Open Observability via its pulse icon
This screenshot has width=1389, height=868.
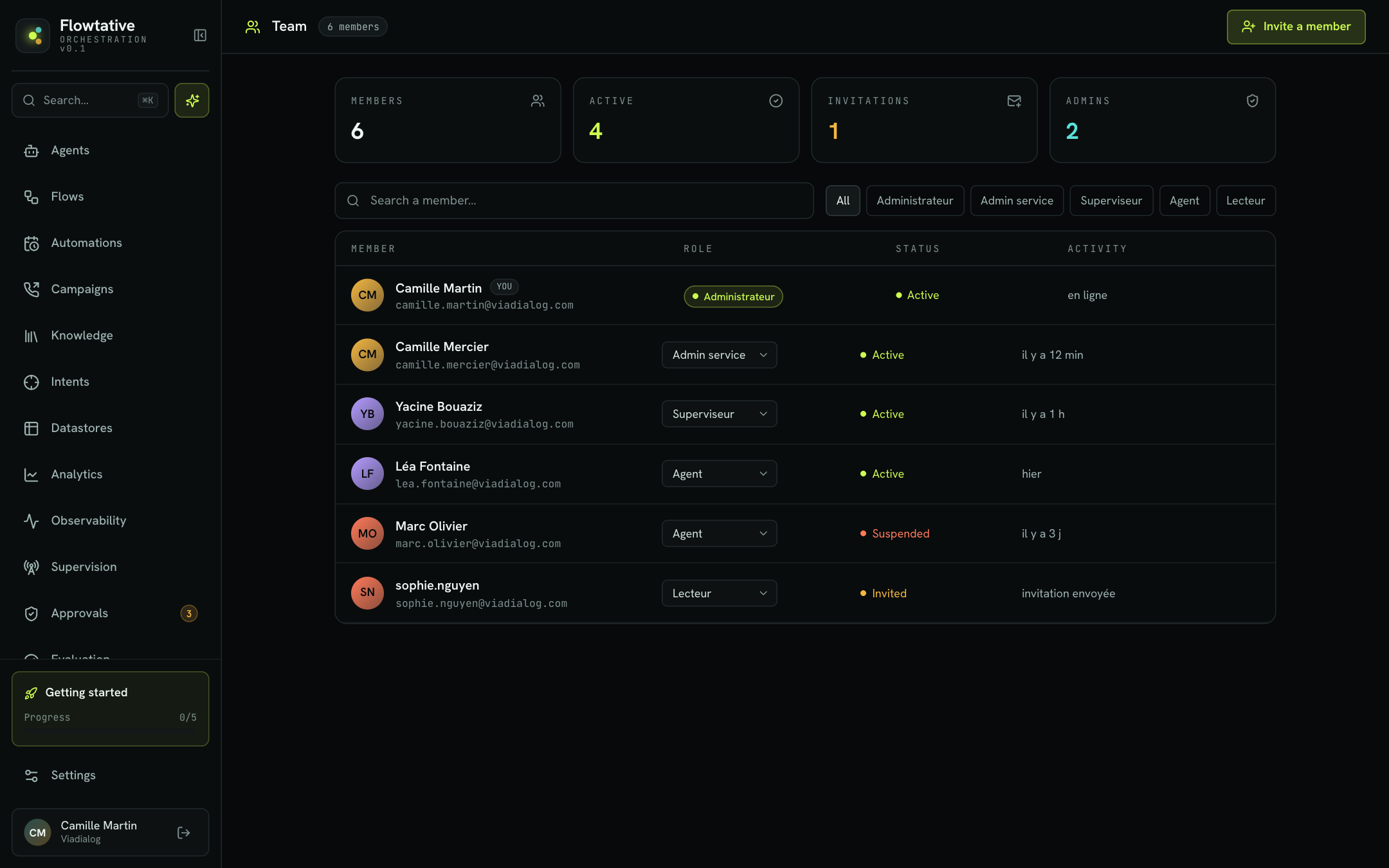pos(32,521)
